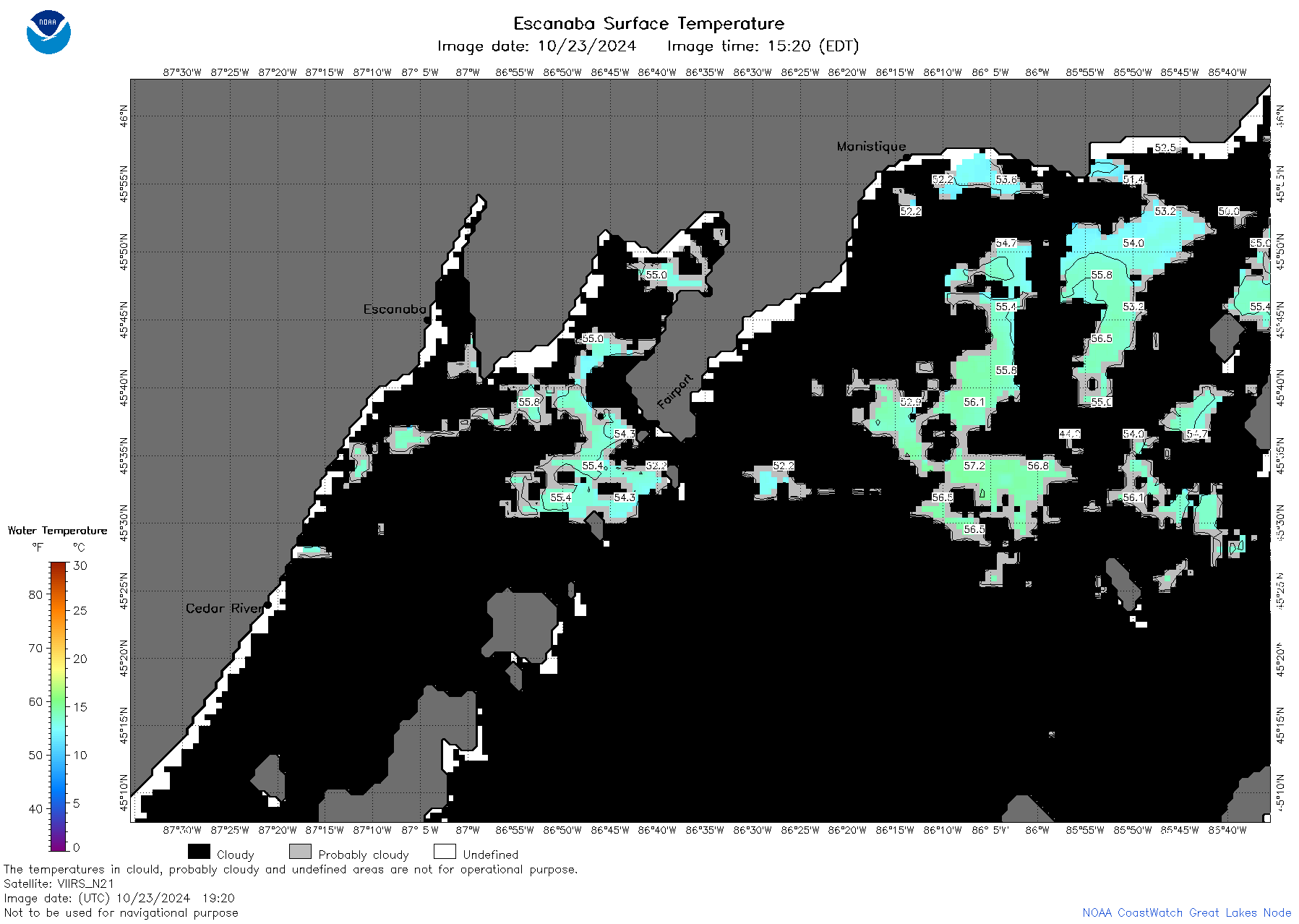Click the Probably cloudy legend label text
Image resolution: width=1299 pixels, height=924 pixels.
click(x=363, y=855)
